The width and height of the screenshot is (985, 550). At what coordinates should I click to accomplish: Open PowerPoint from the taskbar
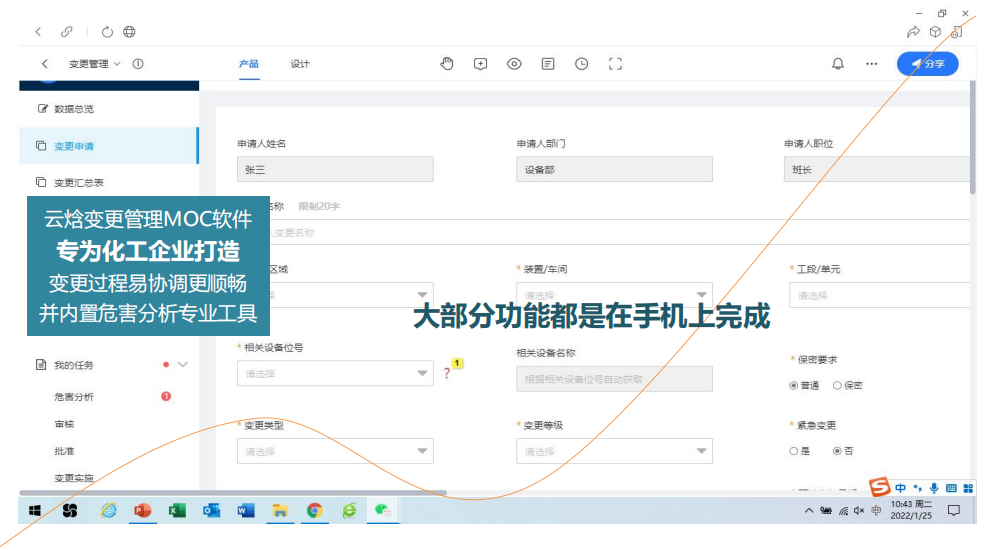click(141, 510)
